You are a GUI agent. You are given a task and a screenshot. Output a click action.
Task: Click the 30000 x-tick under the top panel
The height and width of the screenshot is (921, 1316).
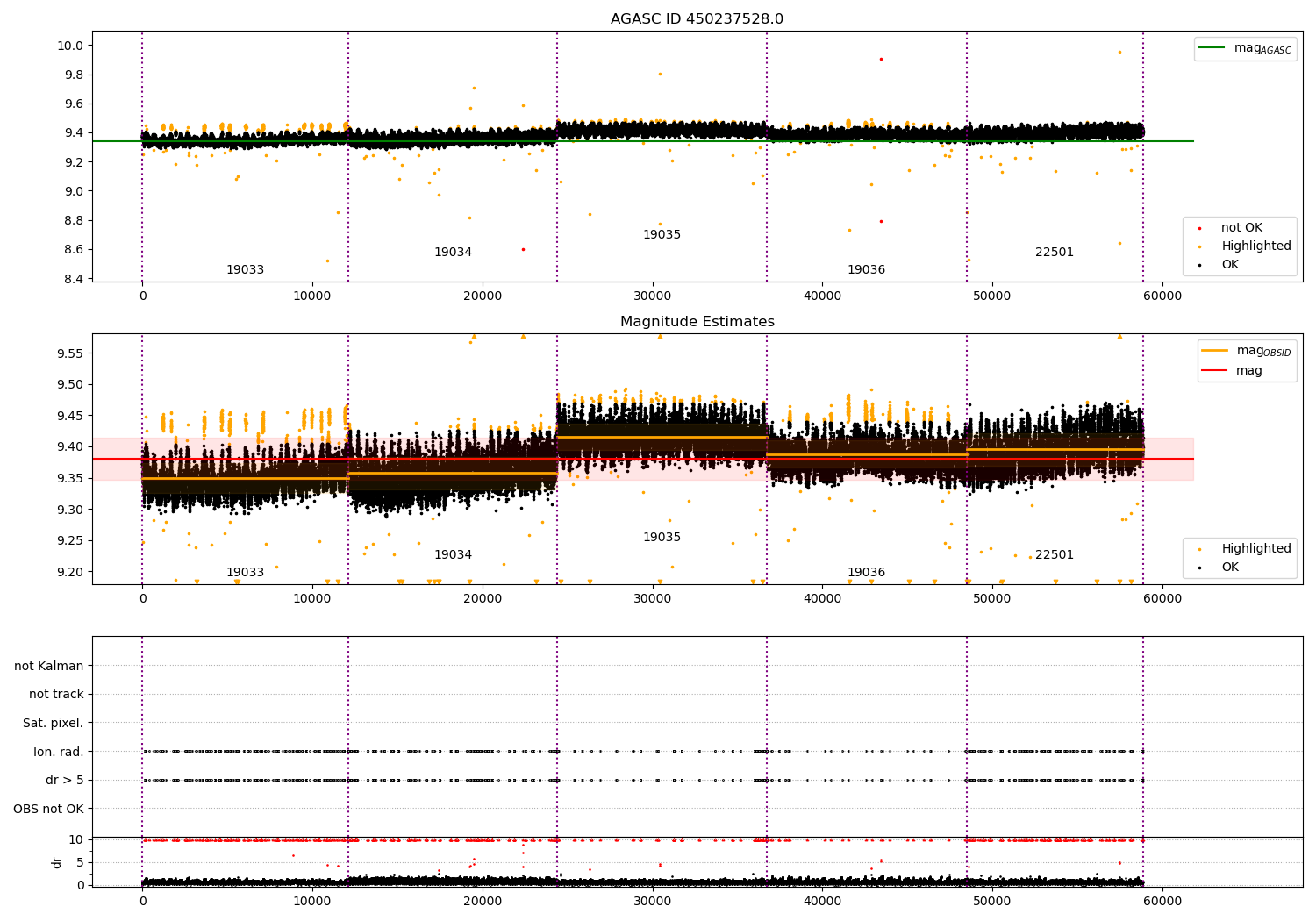652,296
